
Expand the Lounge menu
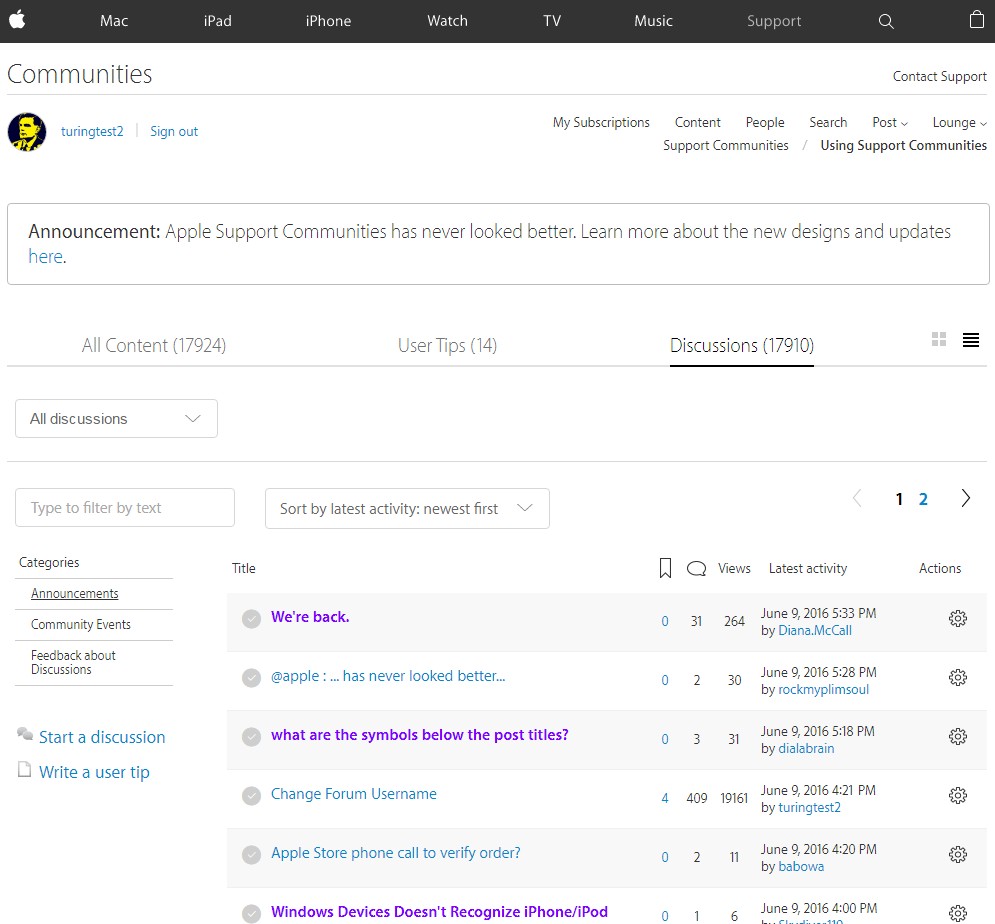(958, 122)
